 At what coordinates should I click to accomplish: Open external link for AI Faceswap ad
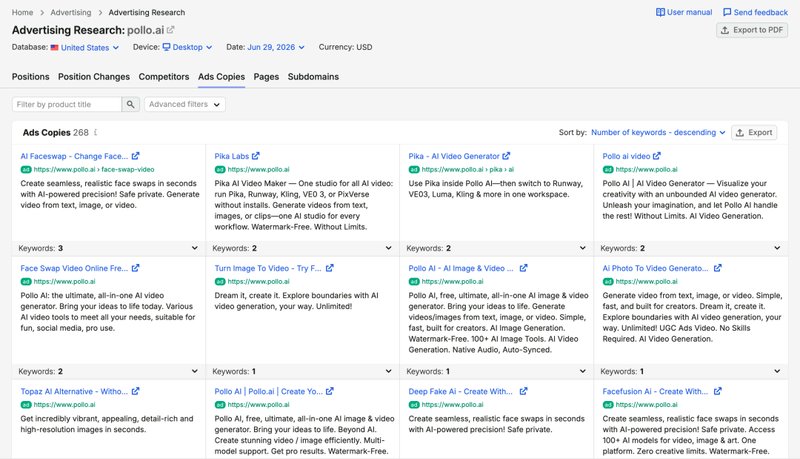(135, 156)
